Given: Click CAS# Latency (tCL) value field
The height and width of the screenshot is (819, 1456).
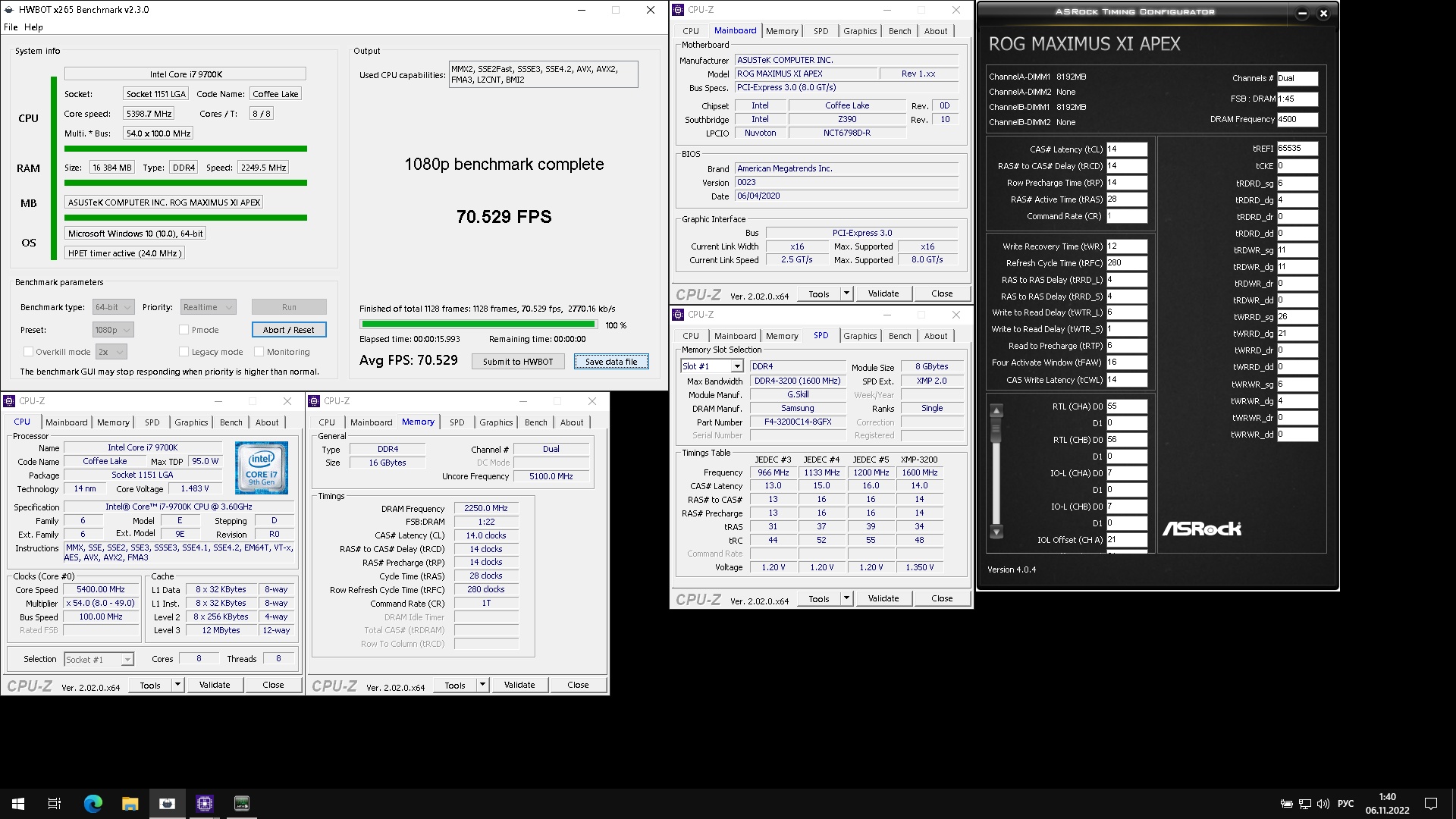Looking at the screenshot, I should (x=1127, y=149).
